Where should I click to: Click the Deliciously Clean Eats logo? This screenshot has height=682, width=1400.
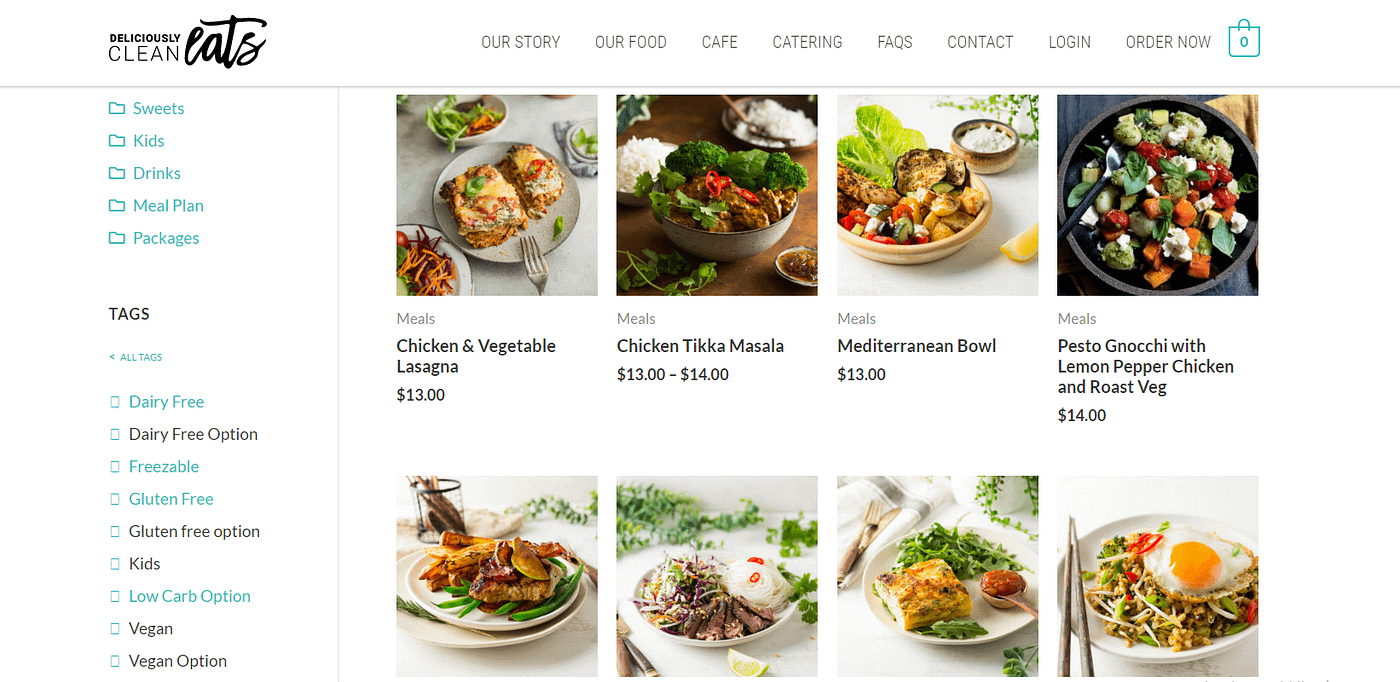tap(188, 43)
